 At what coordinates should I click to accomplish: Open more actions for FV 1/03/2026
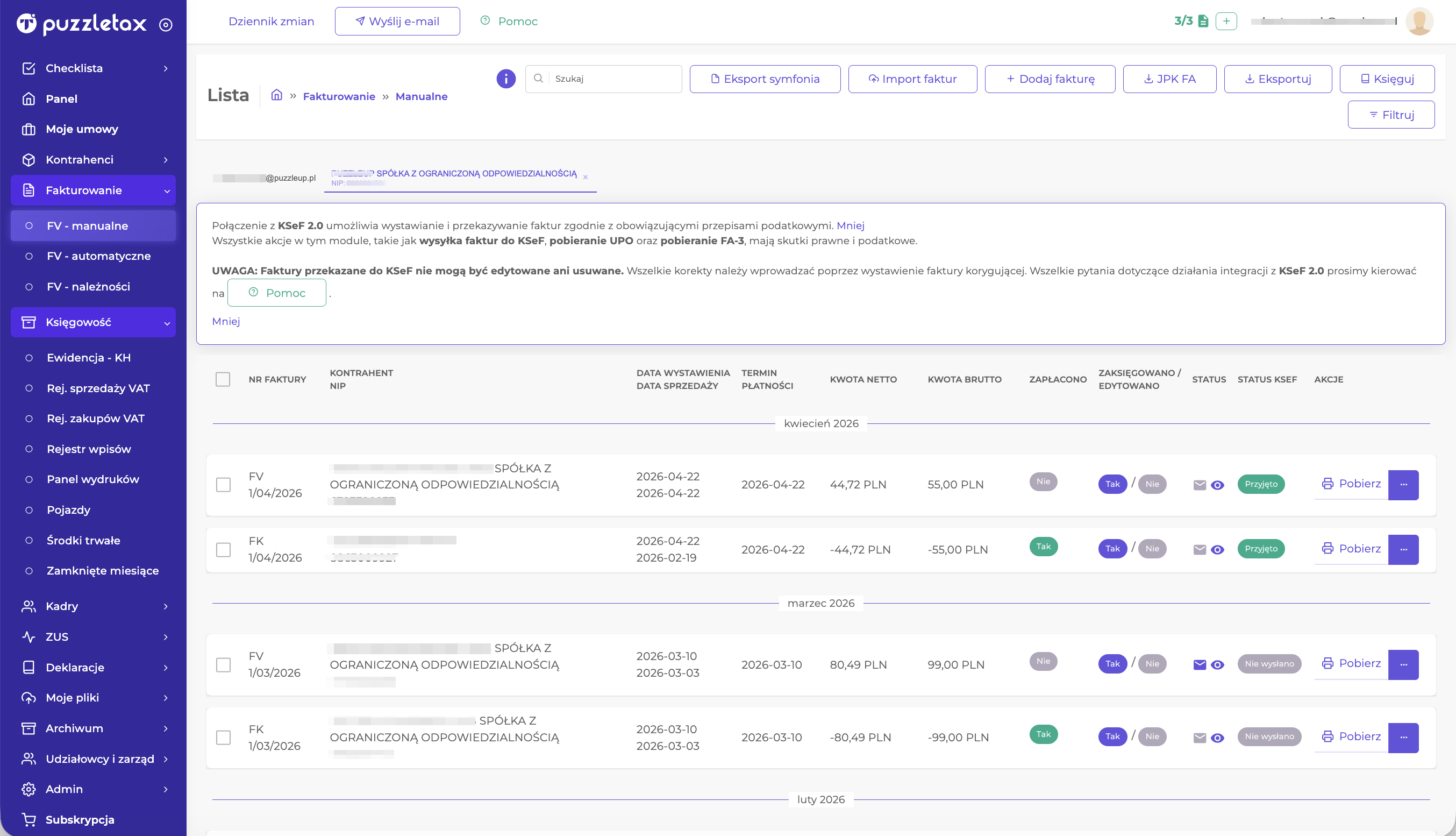(x=1403, y=664)
